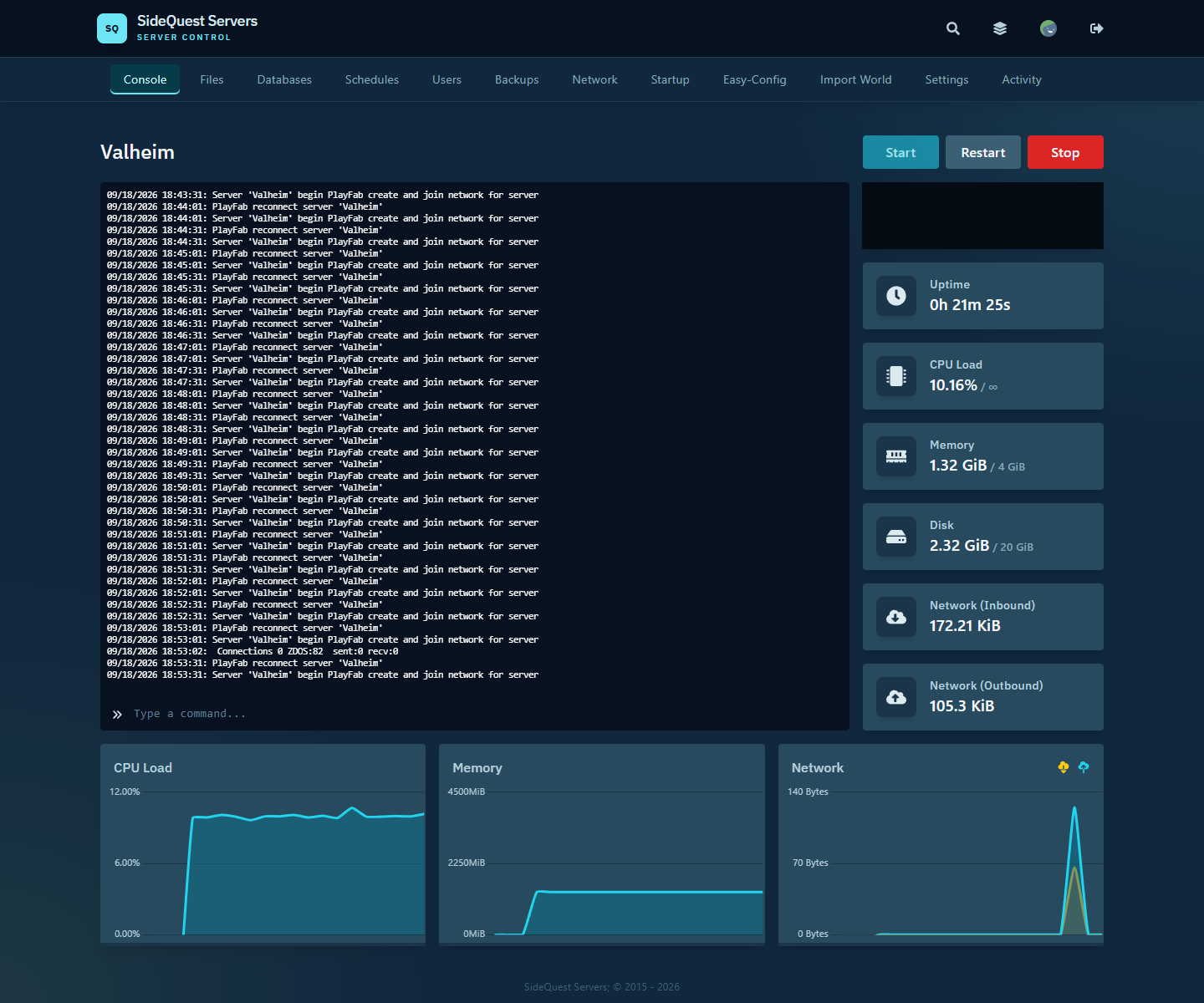This screenshot has width=1204, height=1003.
Task: View the Activity tab
Action: (1022, 79)
